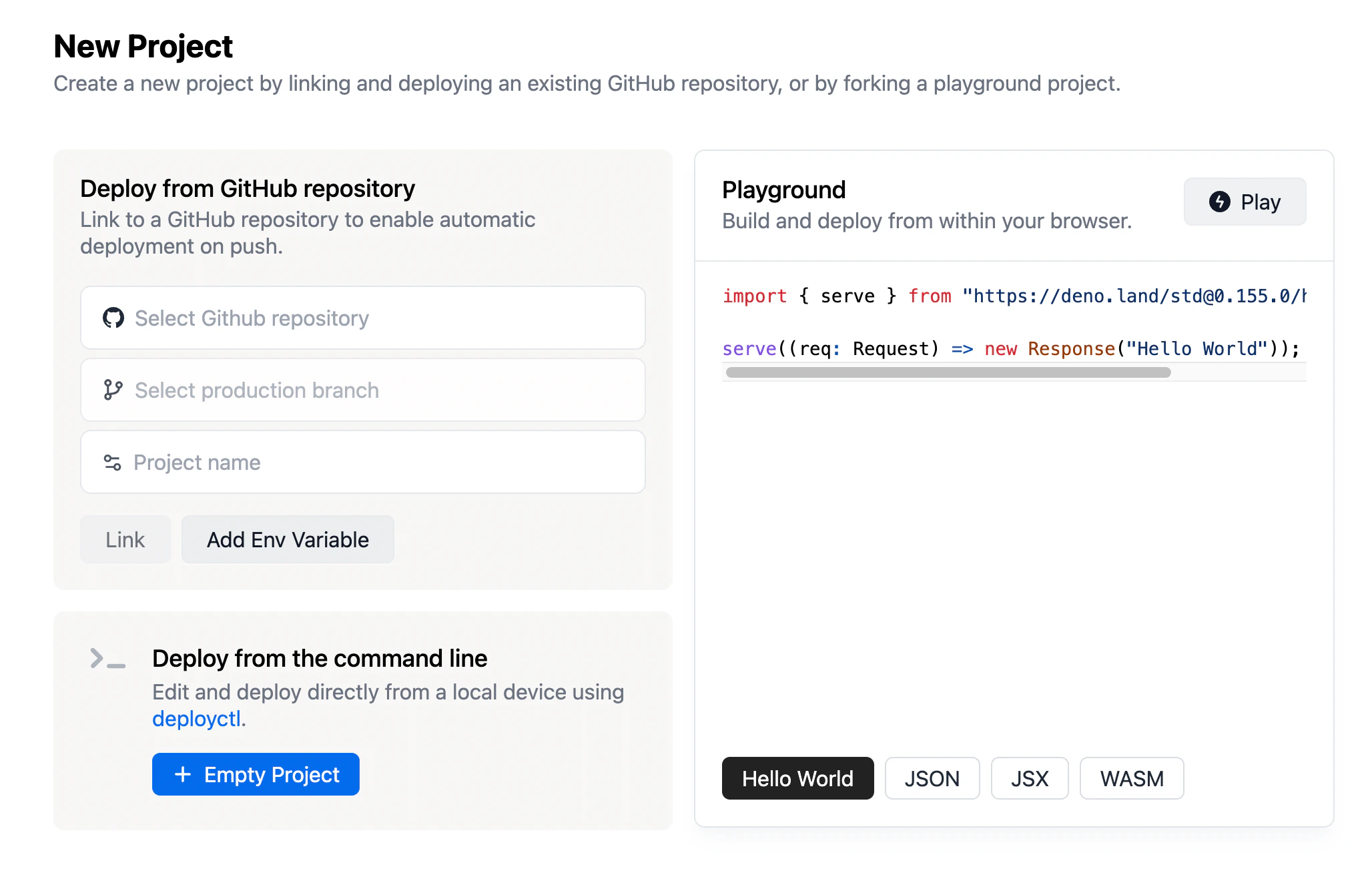Click the git branch icon
The width and height of the screenshot is (1372, 873).
[x=113, y=390]
